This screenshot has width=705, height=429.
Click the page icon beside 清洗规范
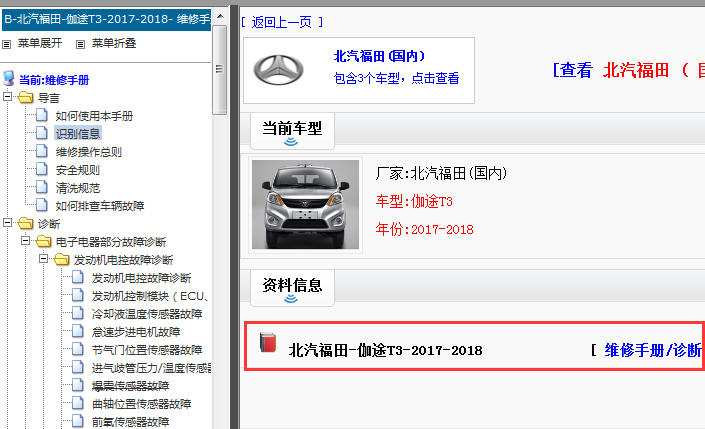pyautogui.click(x=42, y=187)
